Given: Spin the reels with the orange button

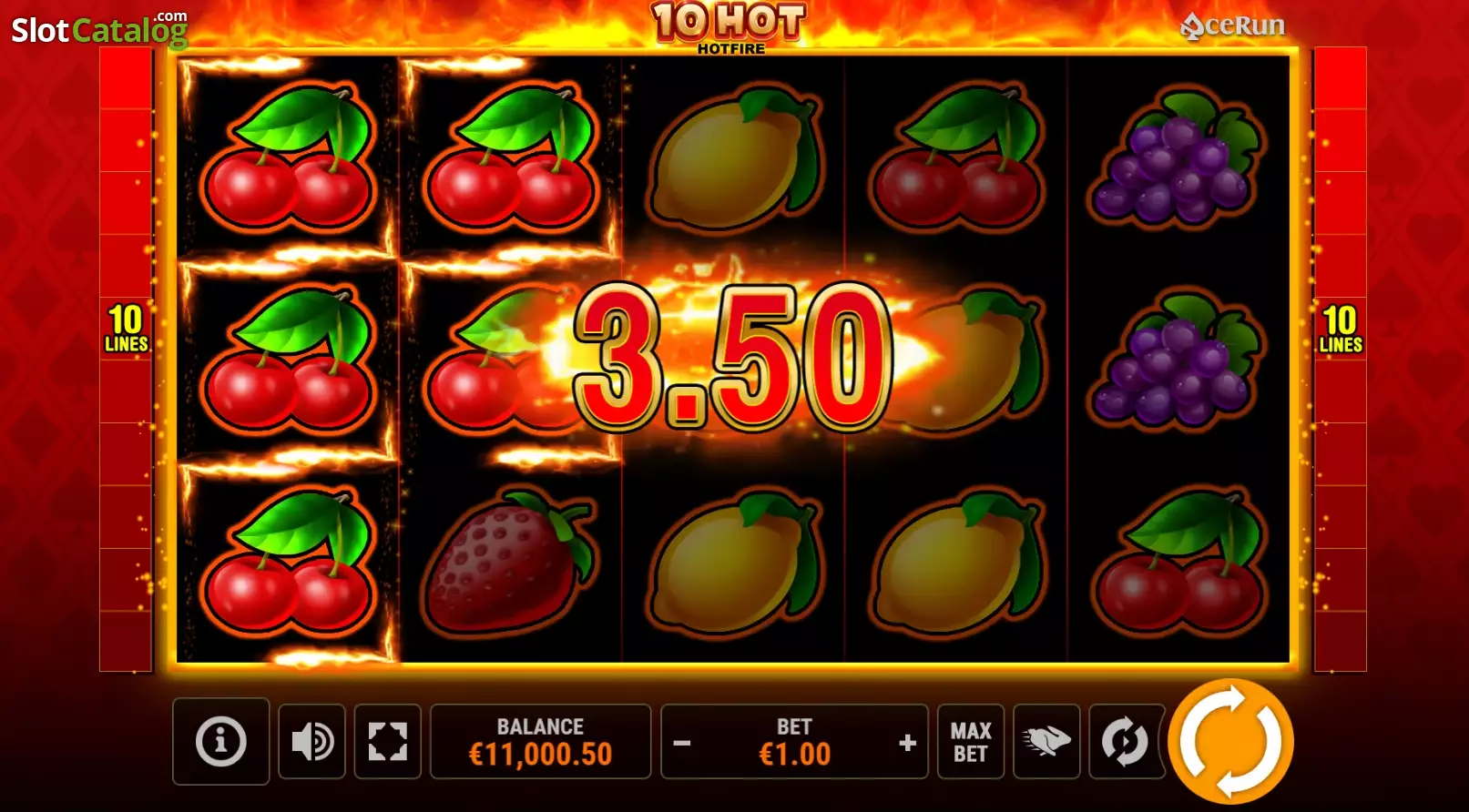Looking at the screenshot, I should (x=1230, y=741).
